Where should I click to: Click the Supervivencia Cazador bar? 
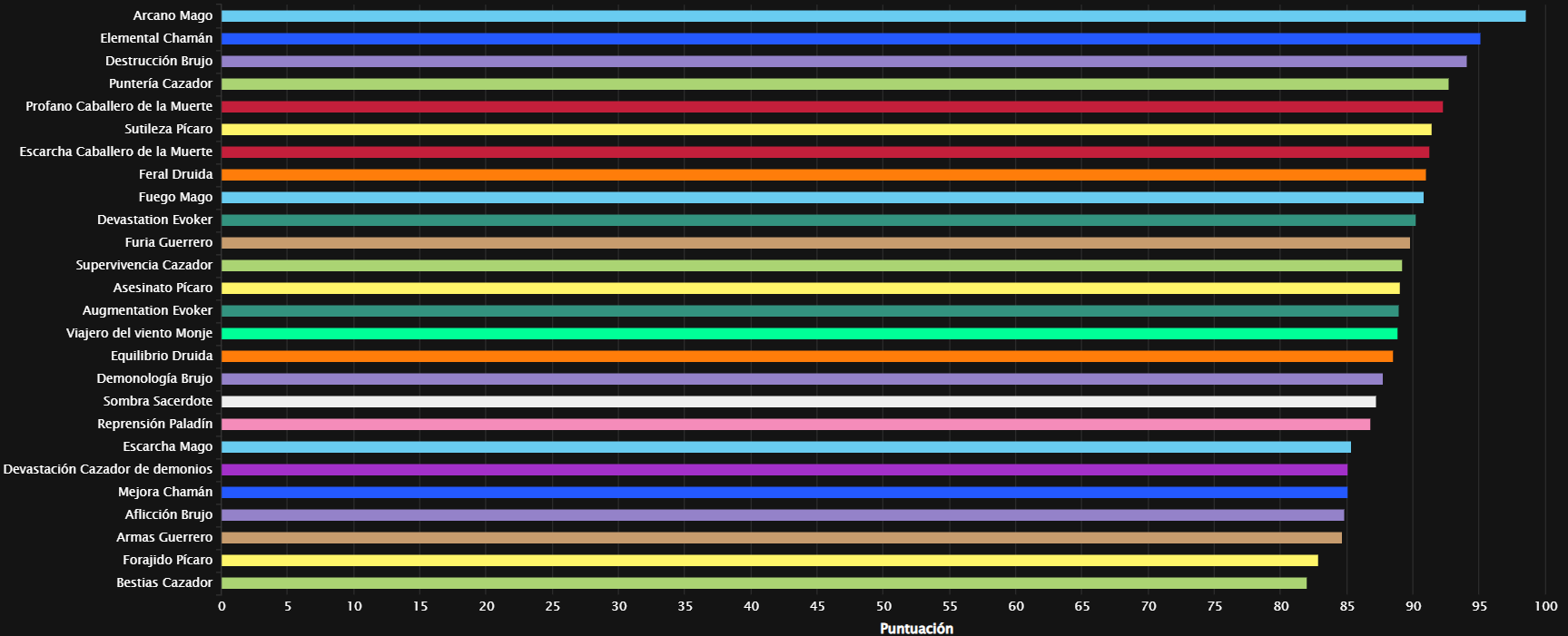(x=812, y=266)
